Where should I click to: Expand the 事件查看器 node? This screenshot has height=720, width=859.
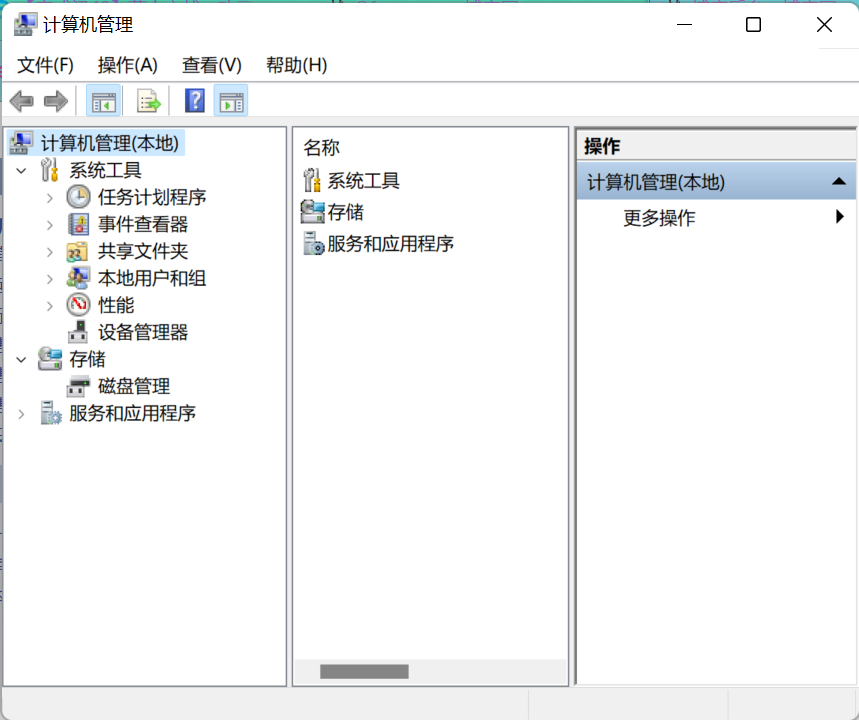[50, 225]
